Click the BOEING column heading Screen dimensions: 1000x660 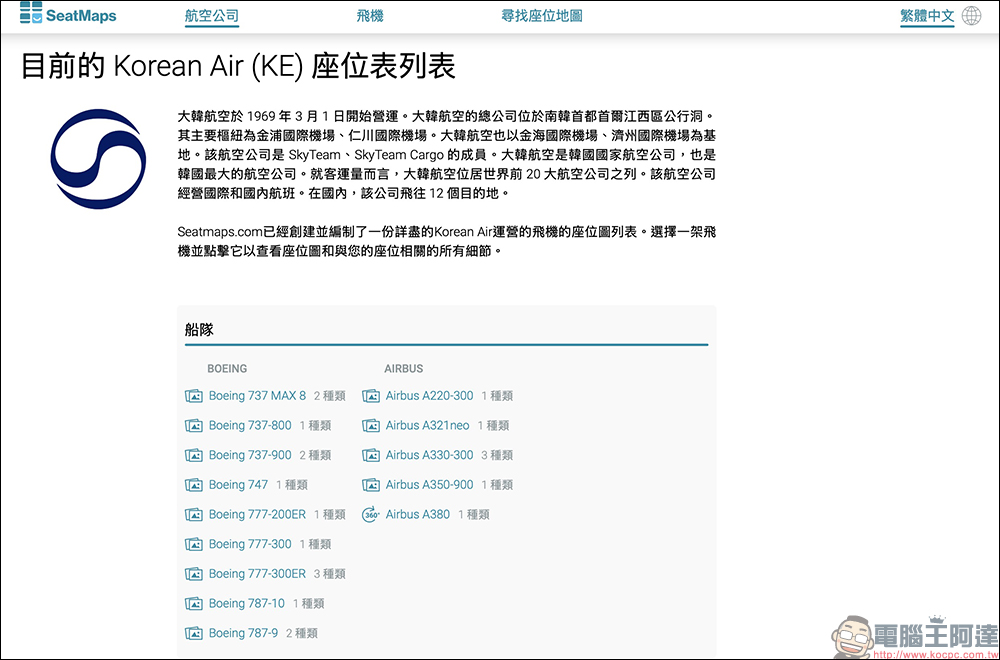pyautogui.click(x=227, y=369)
